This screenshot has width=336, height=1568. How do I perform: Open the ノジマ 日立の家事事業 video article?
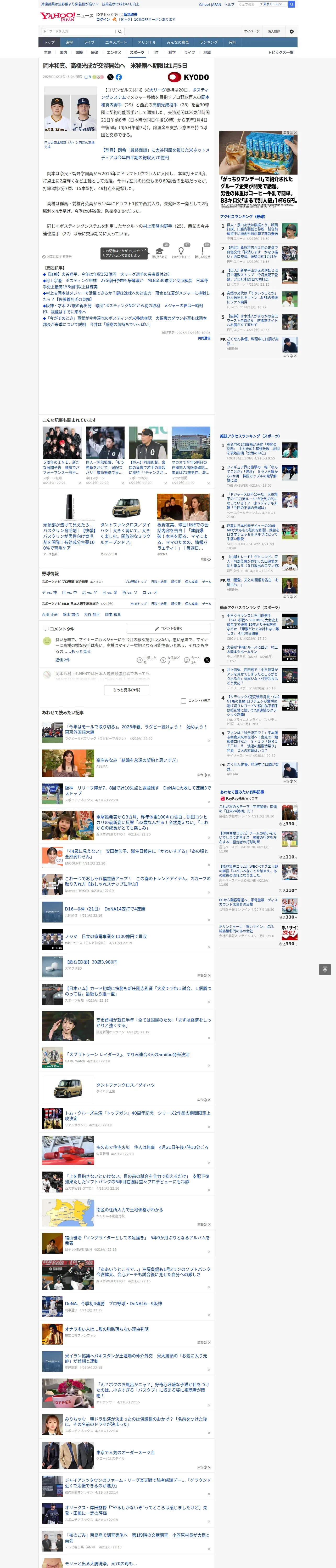(x=106, y=936)
